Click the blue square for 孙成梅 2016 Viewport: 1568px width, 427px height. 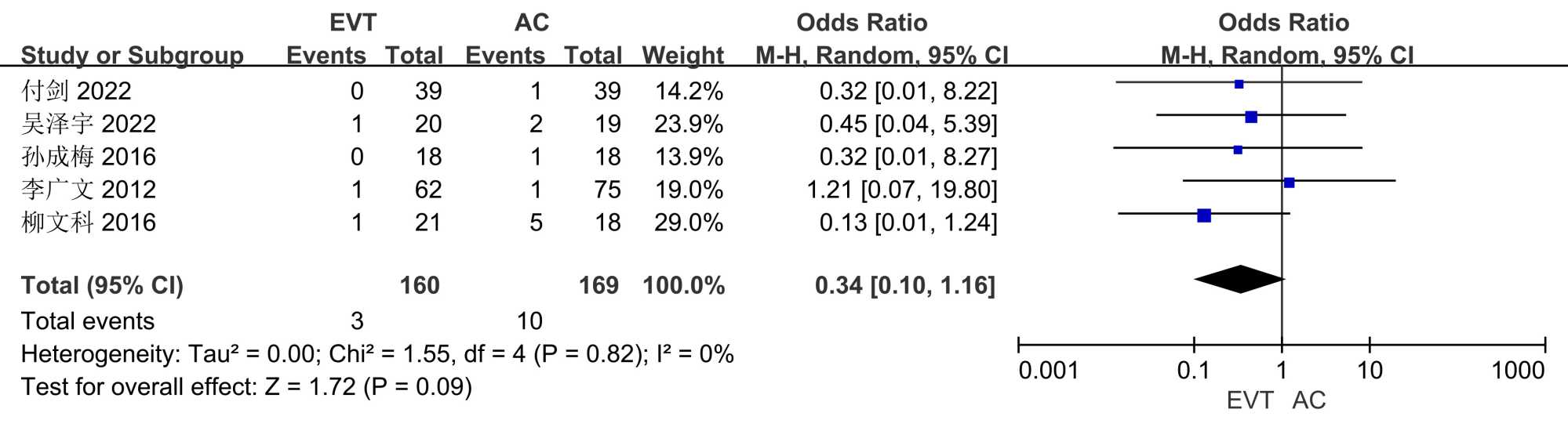point(1238,150)
